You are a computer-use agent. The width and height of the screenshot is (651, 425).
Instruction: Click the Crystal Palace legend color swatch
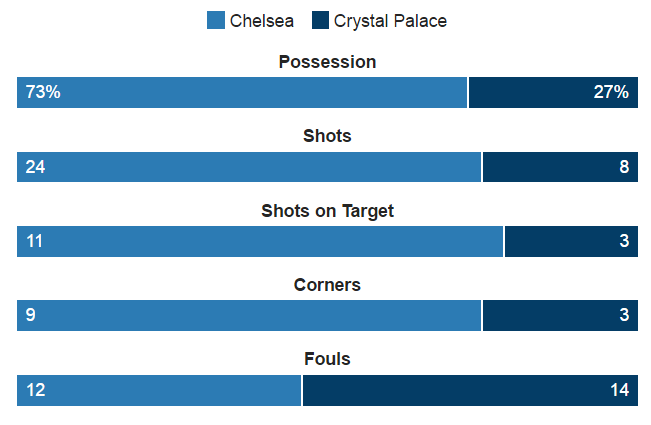coord(320,20)
